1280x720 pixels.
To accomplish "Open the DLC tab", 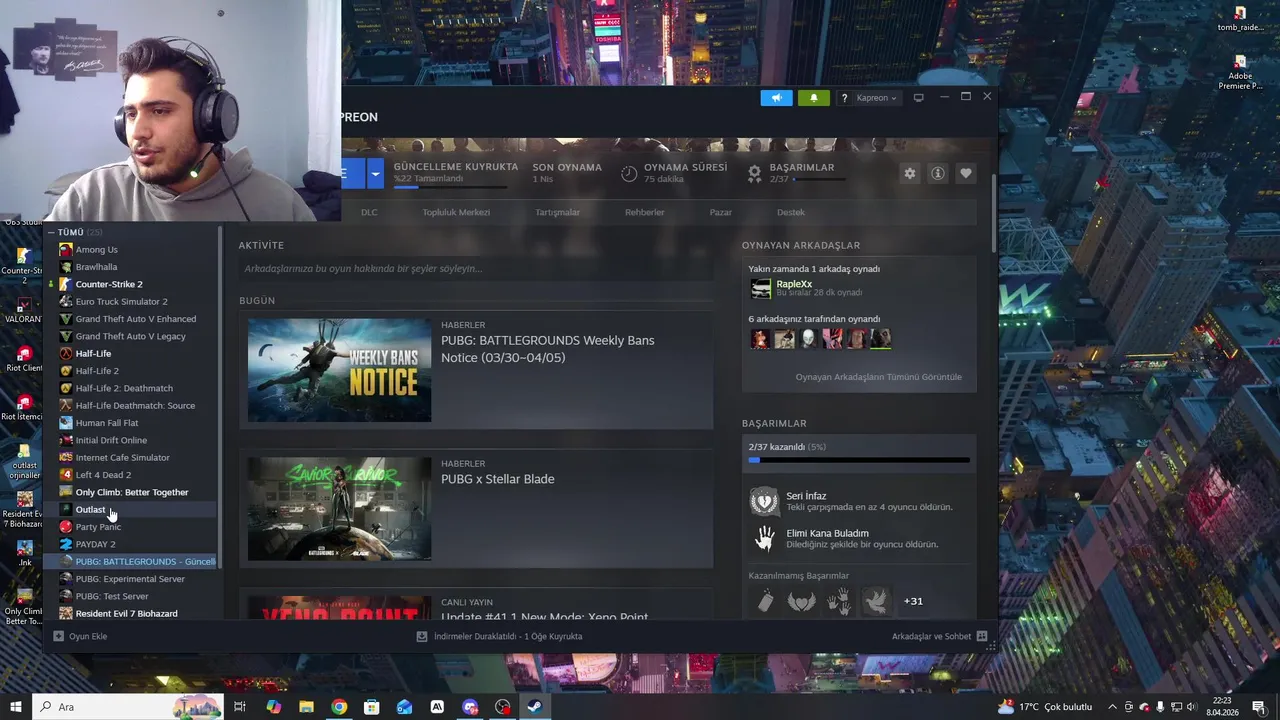I will point(369,212).
